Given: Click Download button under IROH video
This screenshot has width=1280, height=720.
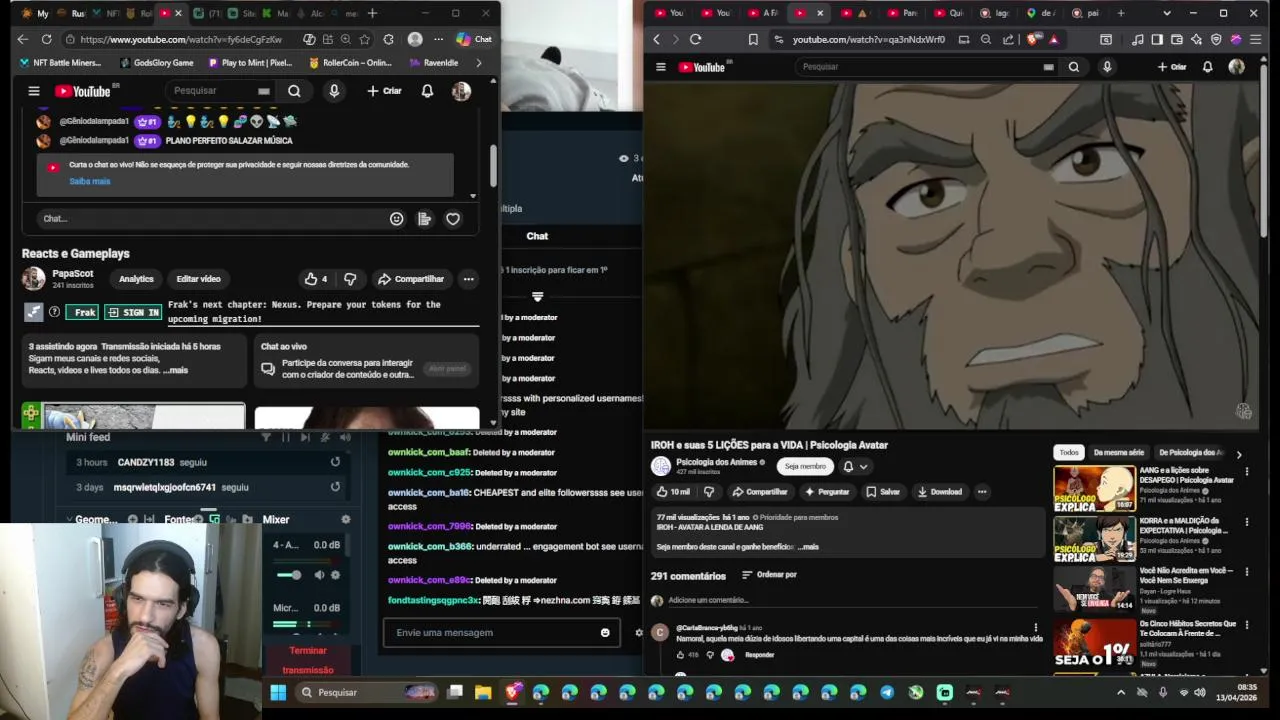Looking at the screenshot, I should [x=939, y=492].
